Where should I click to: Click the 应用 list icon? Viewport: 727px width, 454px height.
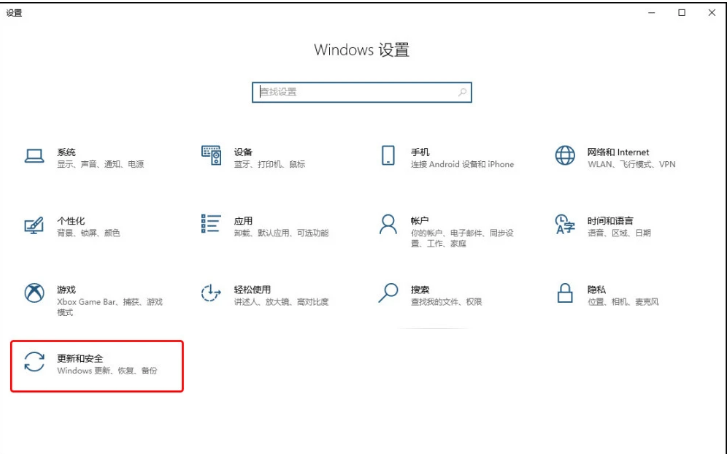[211, 224]
